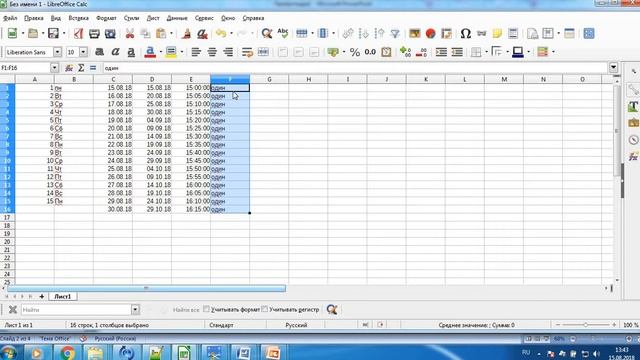
Task: Click the New spreadsheet icon
Action: 12,33
